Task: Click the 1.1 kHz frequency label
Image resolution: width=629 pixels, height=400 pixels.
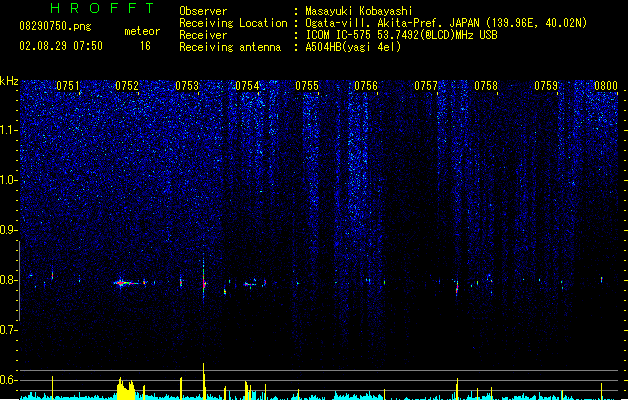Action: point(7,130)
